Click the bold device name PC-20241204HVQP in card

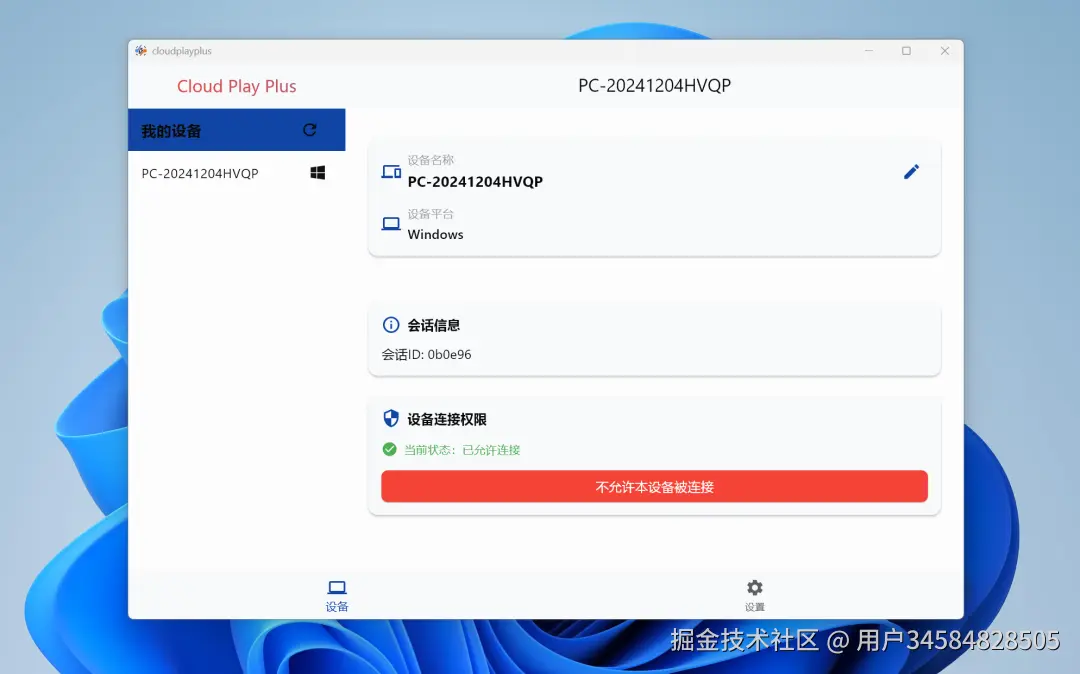pyautogui.click(x=475, y=182)
